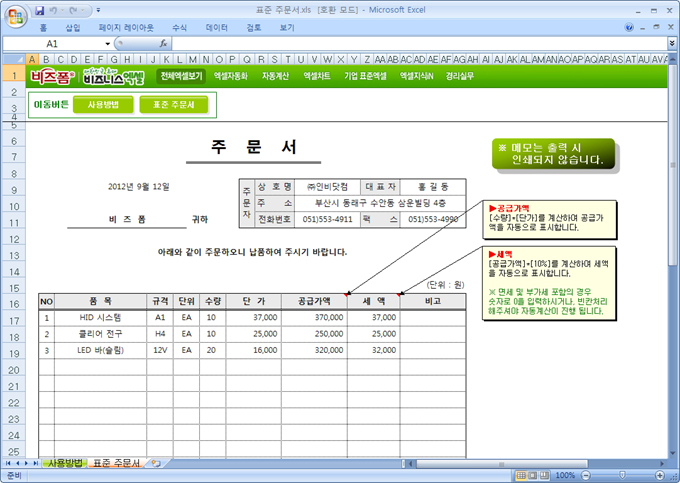Insert a new worksheet tab icon
Screen dimensions: 680x483
pos(156,463)
